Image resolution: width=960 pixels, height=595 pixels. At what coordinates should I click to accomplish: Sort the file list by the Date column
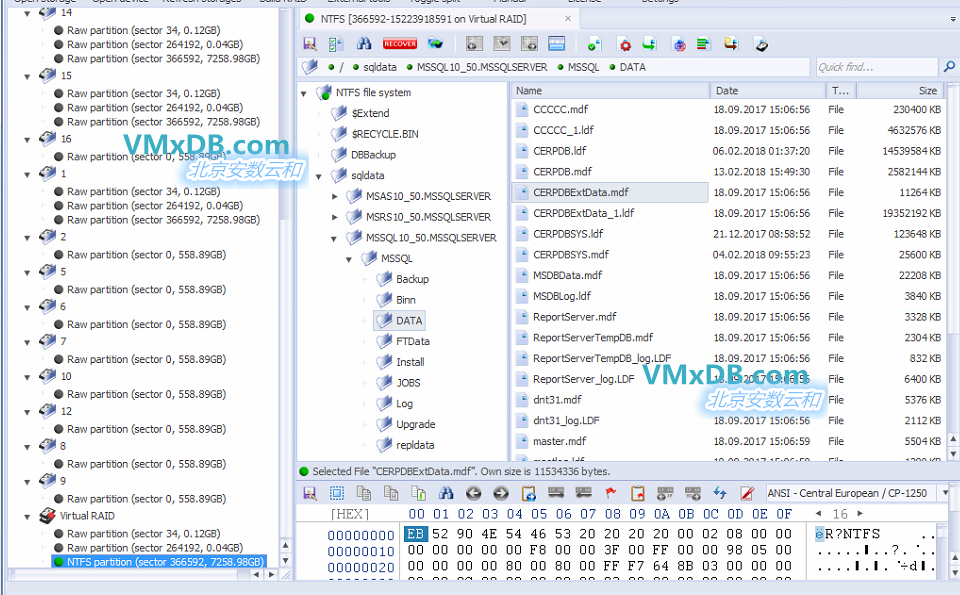point(767,91)
